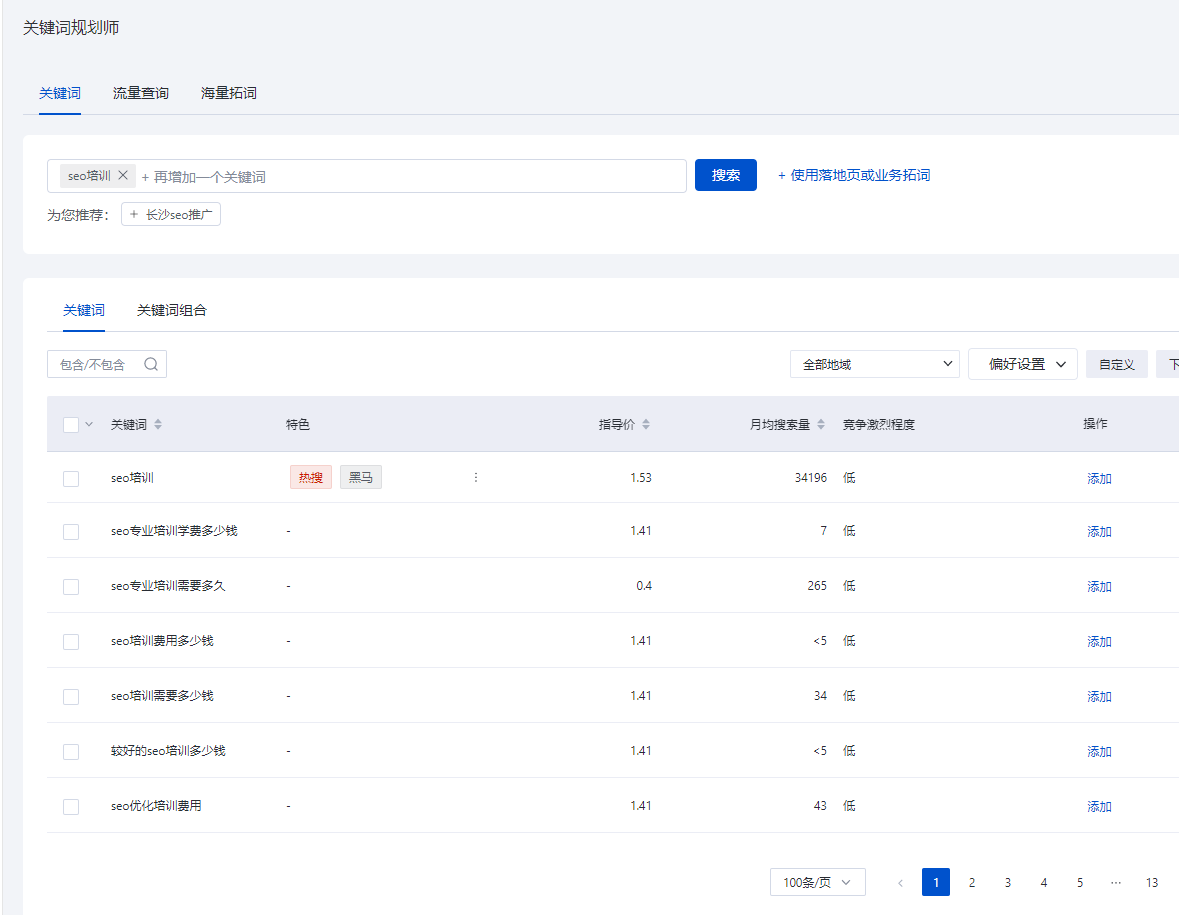Click the magnifier icon in include/exclude filter
The width and height of the screenshot is (1179, 915).
[151, 364]
